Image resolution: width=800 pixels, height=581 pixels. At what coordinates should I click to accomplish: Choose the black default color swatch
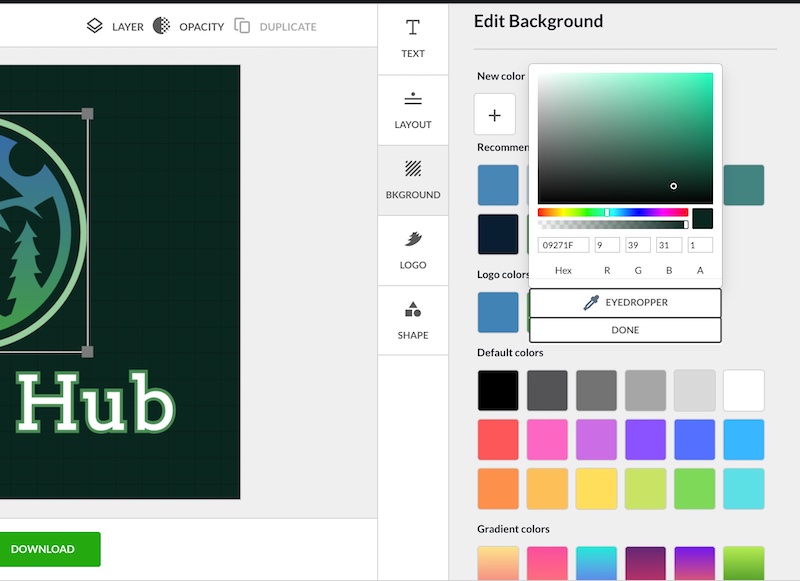tap(498, 390)
